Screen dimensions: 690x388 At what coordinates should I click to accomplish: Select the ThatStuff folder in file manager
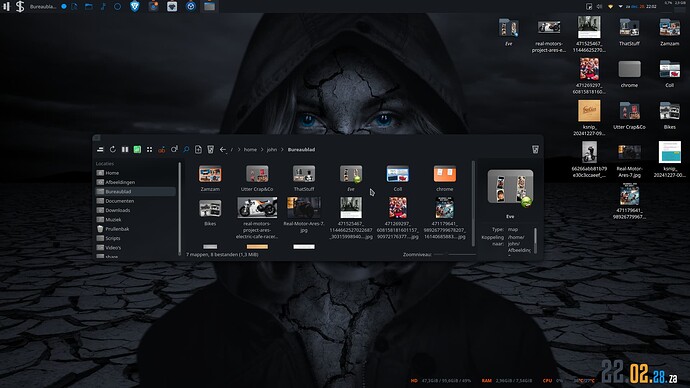coord(304,178)
